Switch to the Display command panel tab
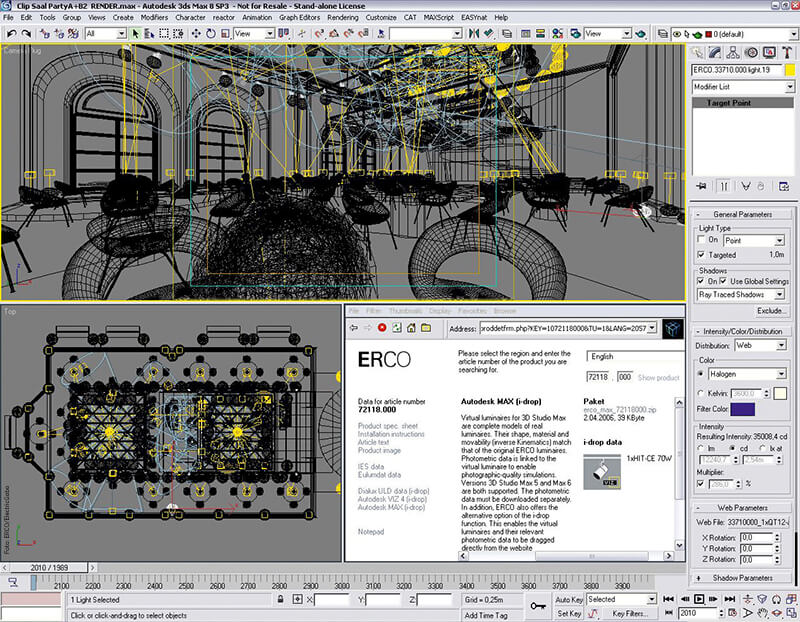The image size is (800, 622). 769,52
